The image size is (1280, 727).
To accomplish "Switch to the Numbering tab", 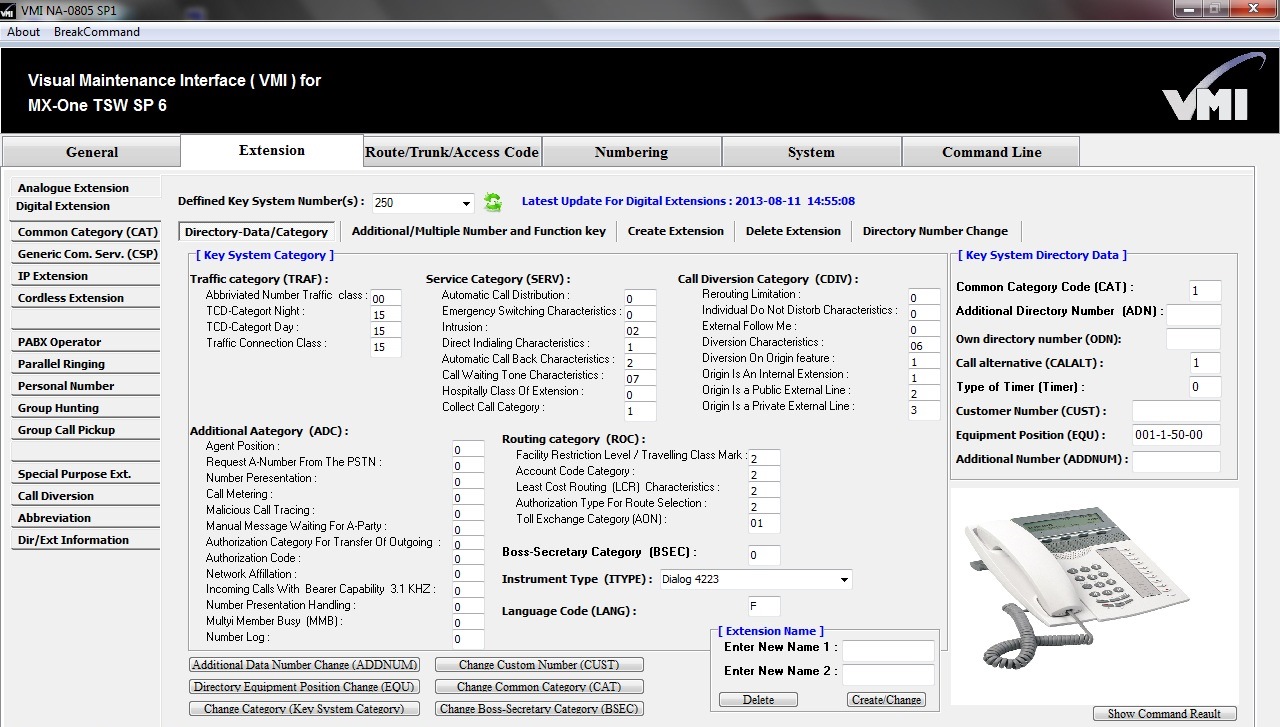I will (x=631, y=152).
